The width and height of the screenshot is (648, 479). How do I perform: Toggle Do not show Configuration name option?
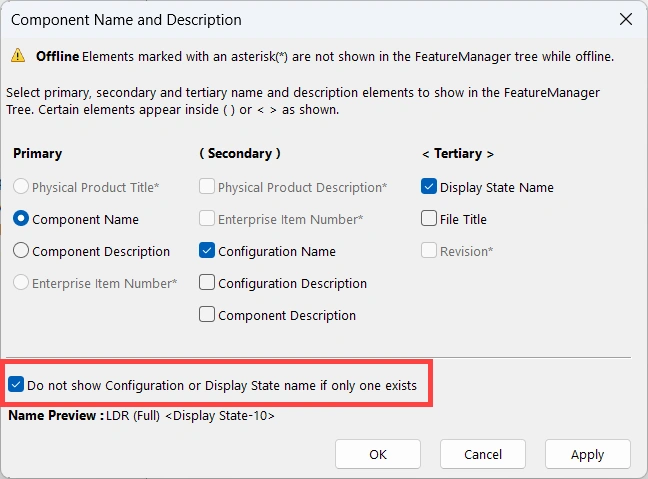pos(16,384)
